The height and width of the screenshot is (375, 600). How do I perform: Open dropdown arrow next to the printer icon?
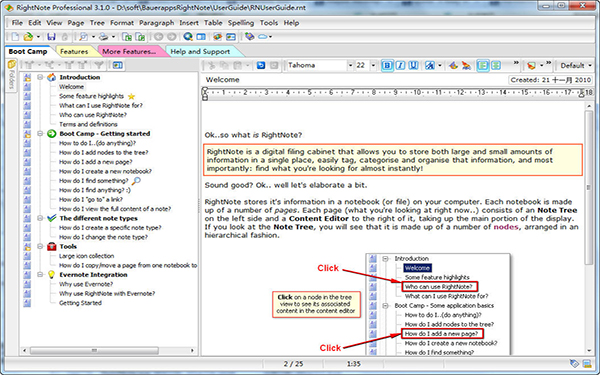coord(113,37)
